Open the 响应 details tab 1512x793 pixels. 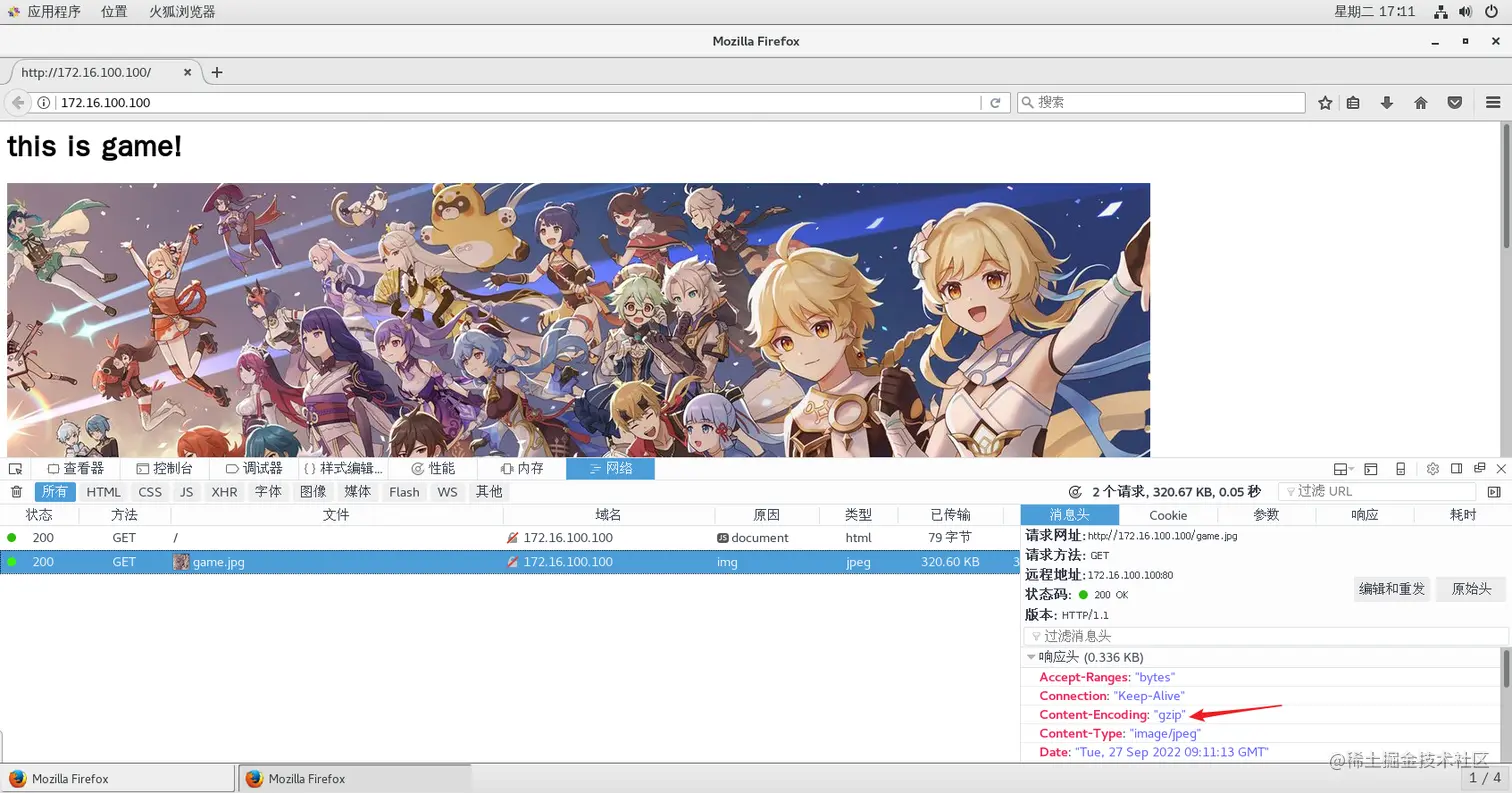(1365, 515)
